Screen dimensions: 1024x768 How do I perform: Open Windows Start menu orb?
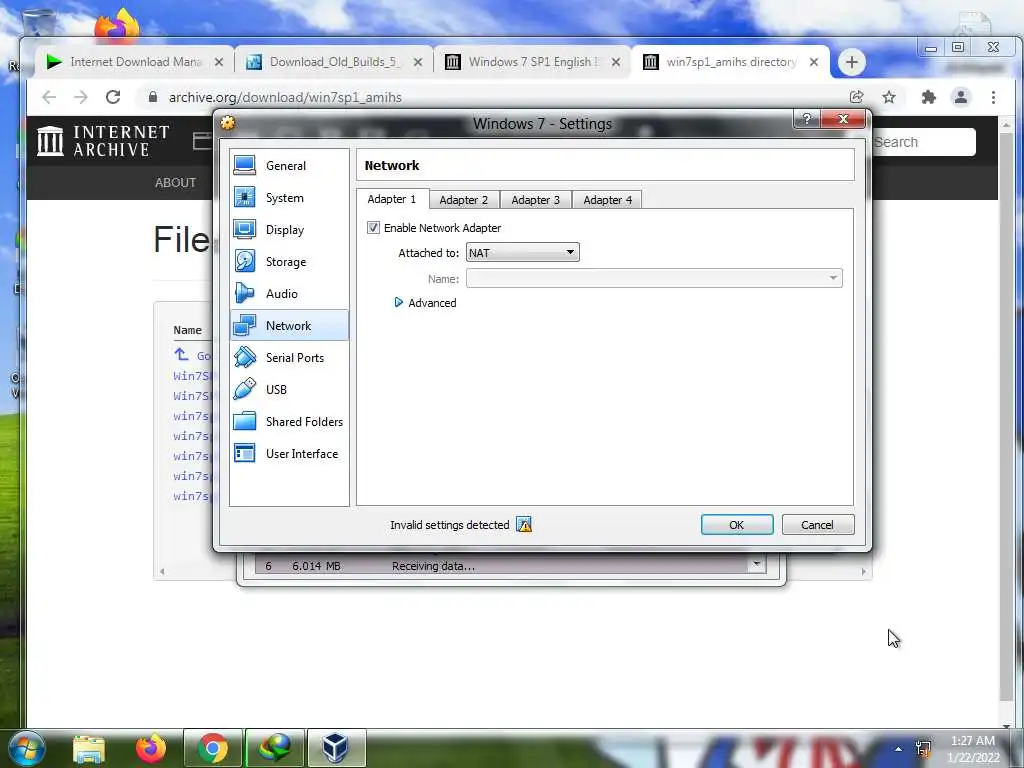point(27,748)
